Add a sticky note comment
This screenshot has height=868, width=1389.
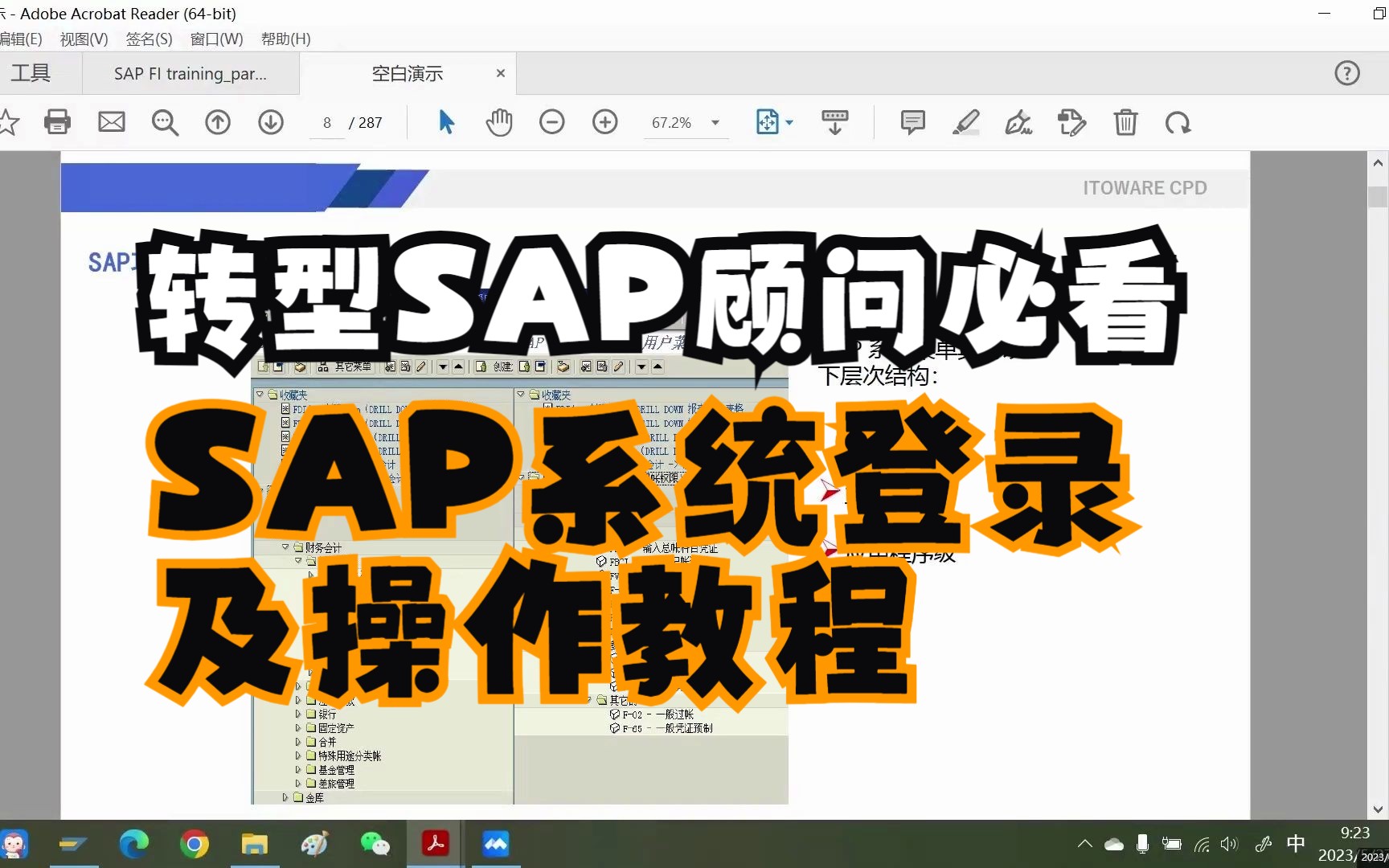[912, 122]
